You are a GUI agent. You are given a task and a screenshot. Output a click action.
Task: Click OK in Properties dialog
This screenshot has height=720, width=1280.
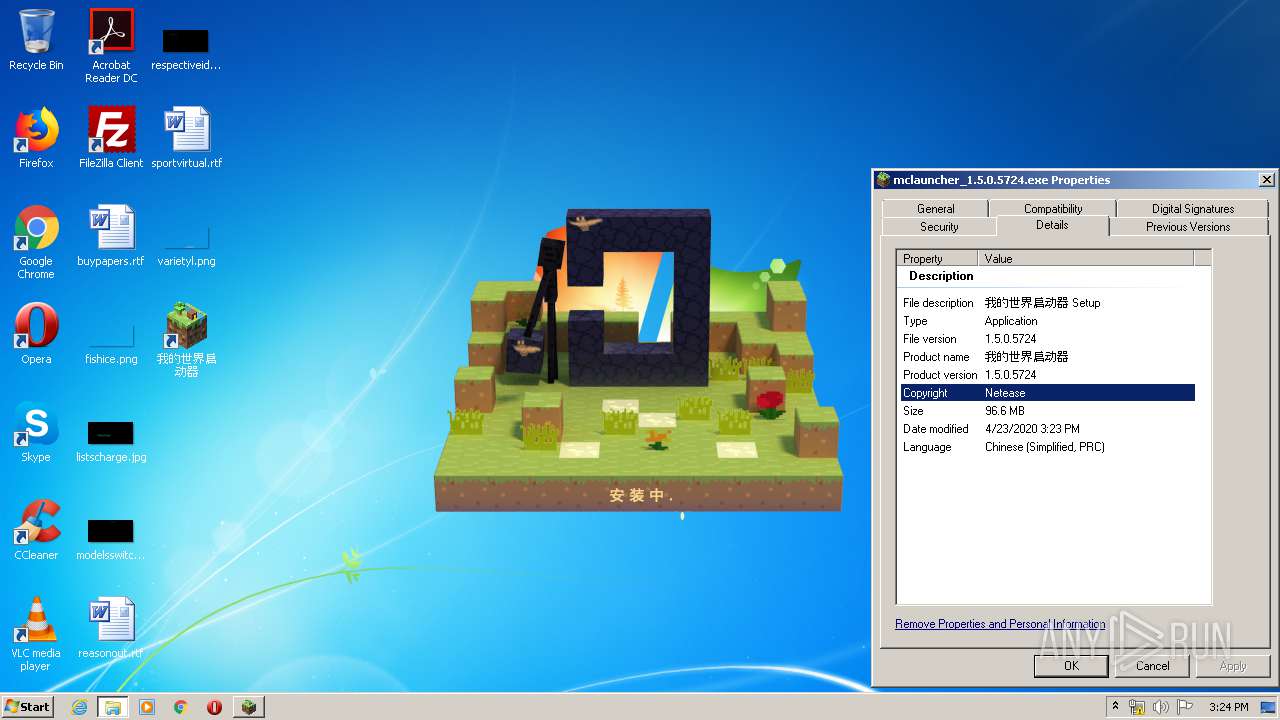coord(1071,666)
